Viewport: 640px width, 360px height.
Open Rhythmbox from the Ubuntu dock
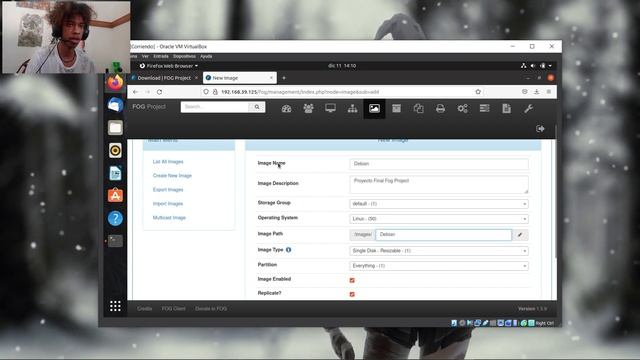(x=115, y=150)
